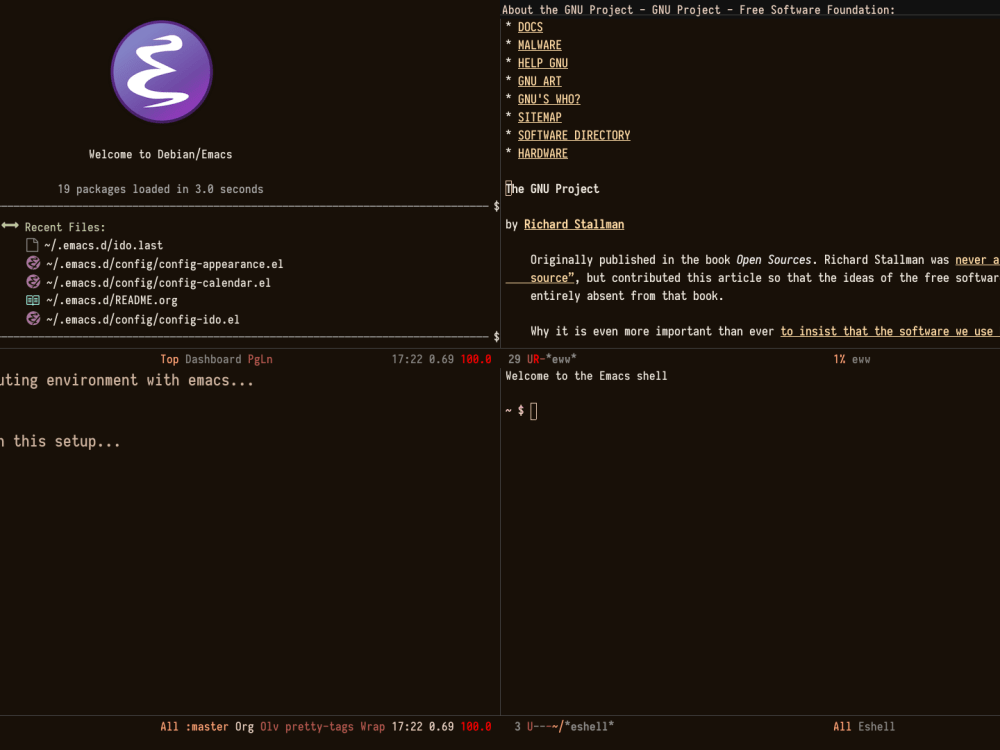Screen dimensions: 1000x750
Task: Click '19 packages loaded in 3.0 seconds' text
Action: click(x=160, y=189)
